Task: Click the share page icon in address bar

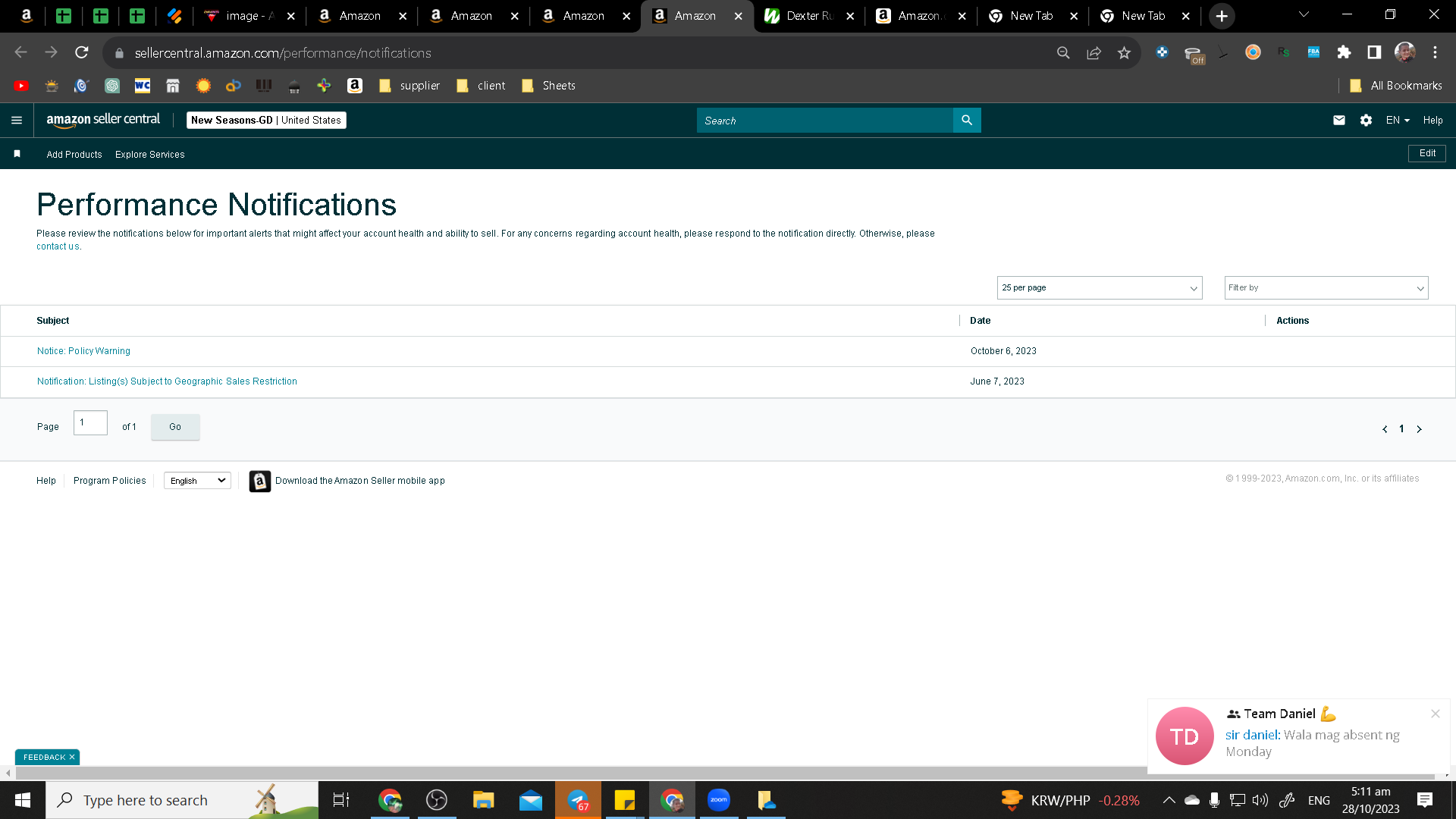Action: tap(1094, 52)
